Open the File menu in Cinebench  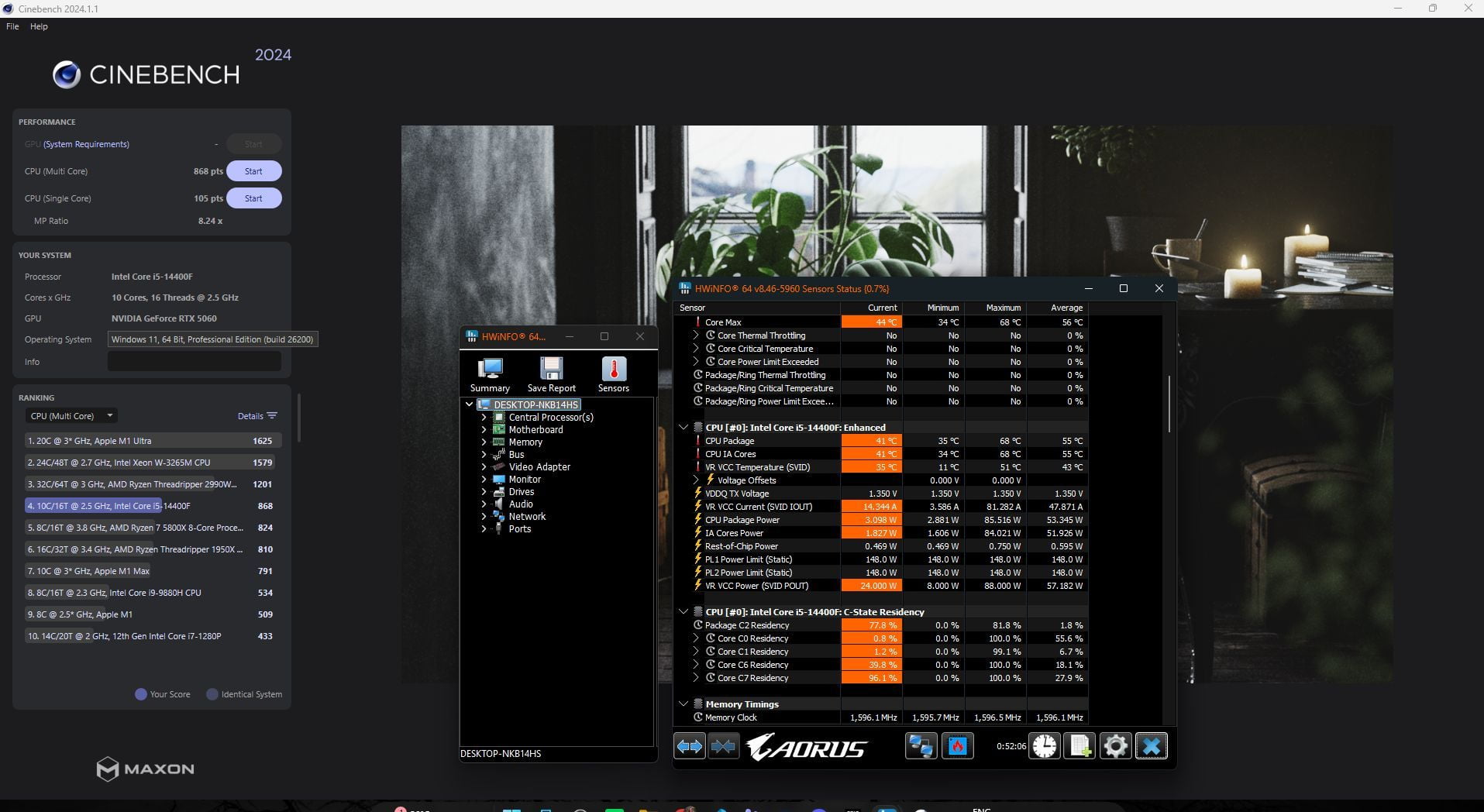coord(12,26)
